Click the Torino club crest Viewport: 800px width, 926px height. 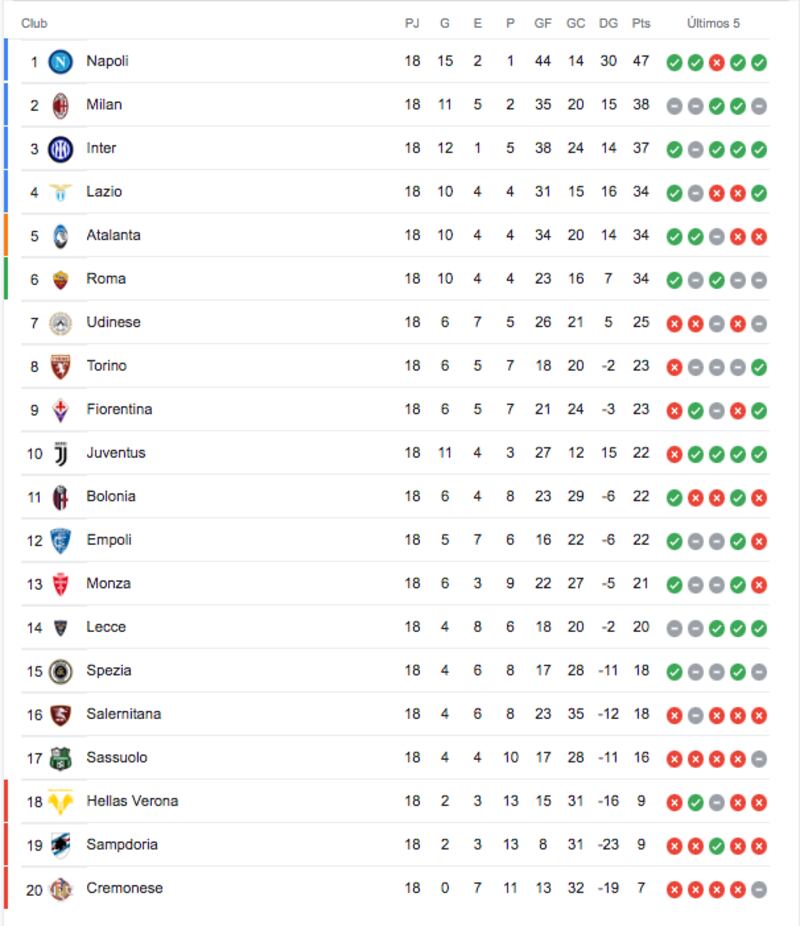click(61, 367)
